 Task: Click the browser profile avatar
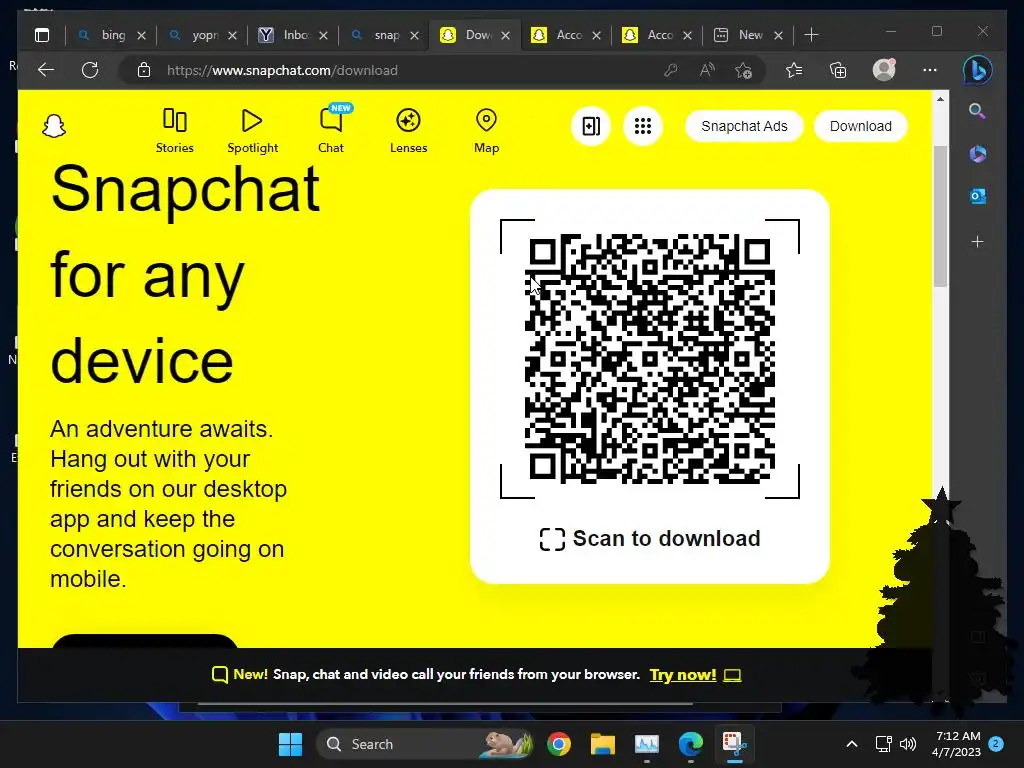[x=884, y=70]
